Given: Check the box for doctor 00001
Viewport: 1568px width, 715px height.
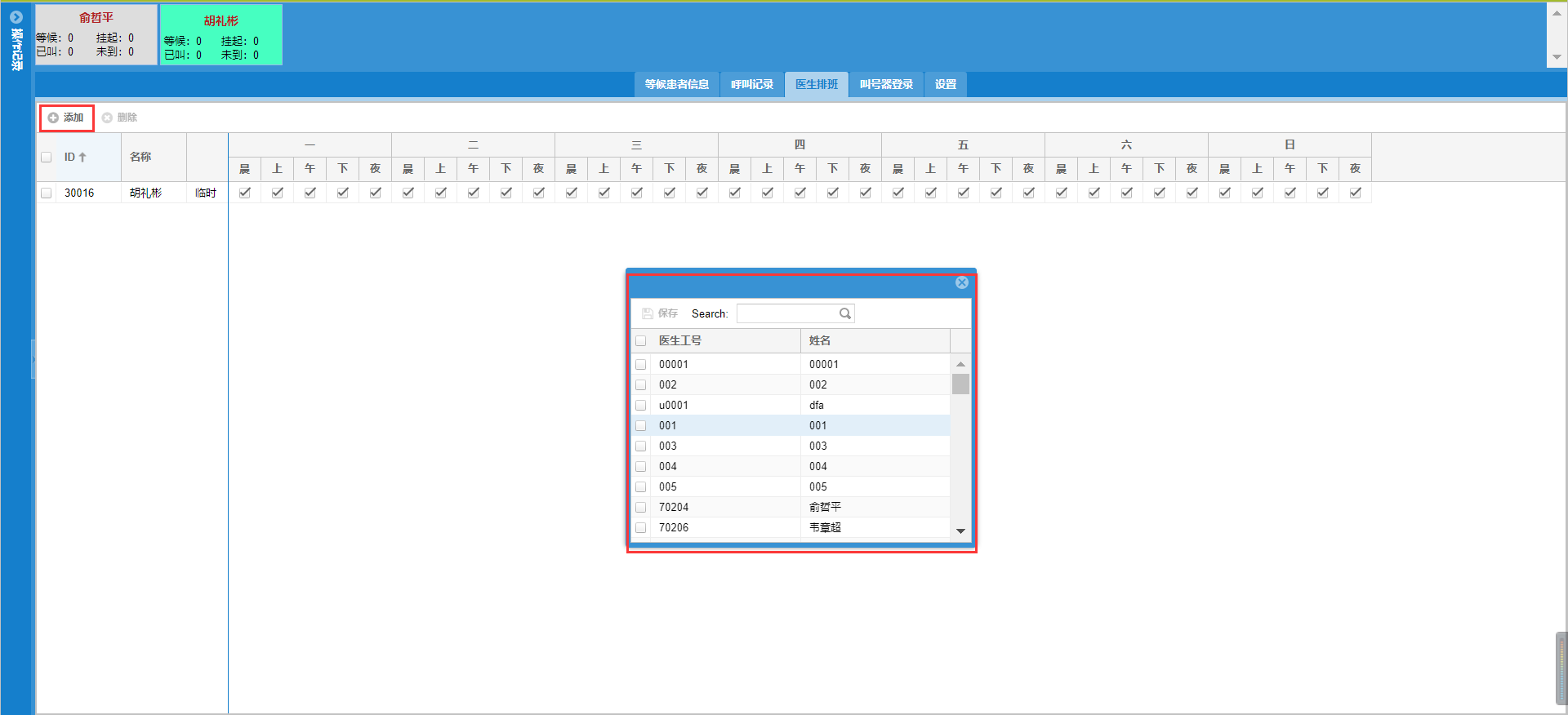Looking at the screenshot, I should click(x=641, y=365).
